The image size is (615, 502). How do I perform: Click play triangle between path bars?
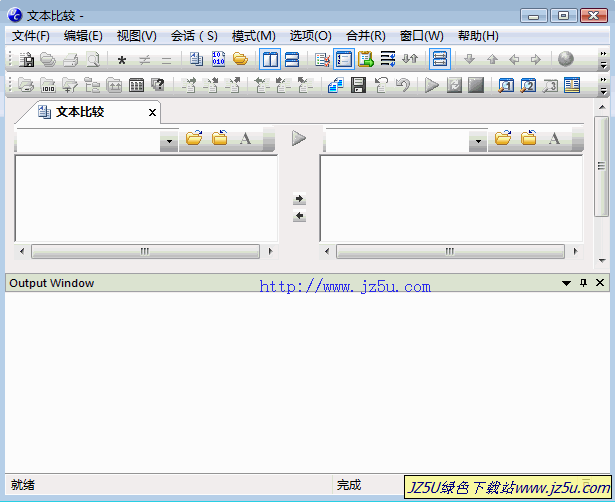pos(299,138)
